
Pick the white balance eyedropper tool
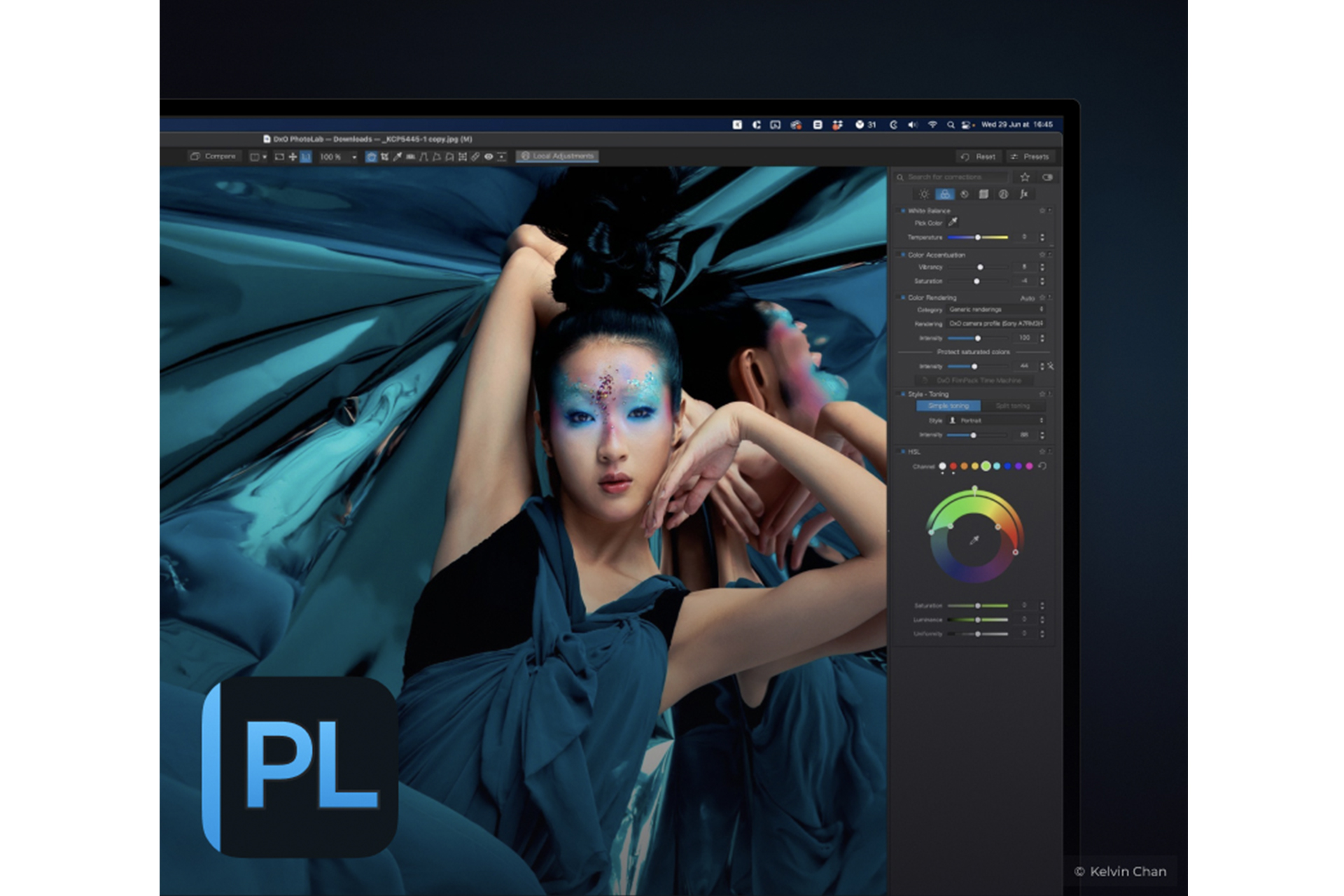click(953, 223)
